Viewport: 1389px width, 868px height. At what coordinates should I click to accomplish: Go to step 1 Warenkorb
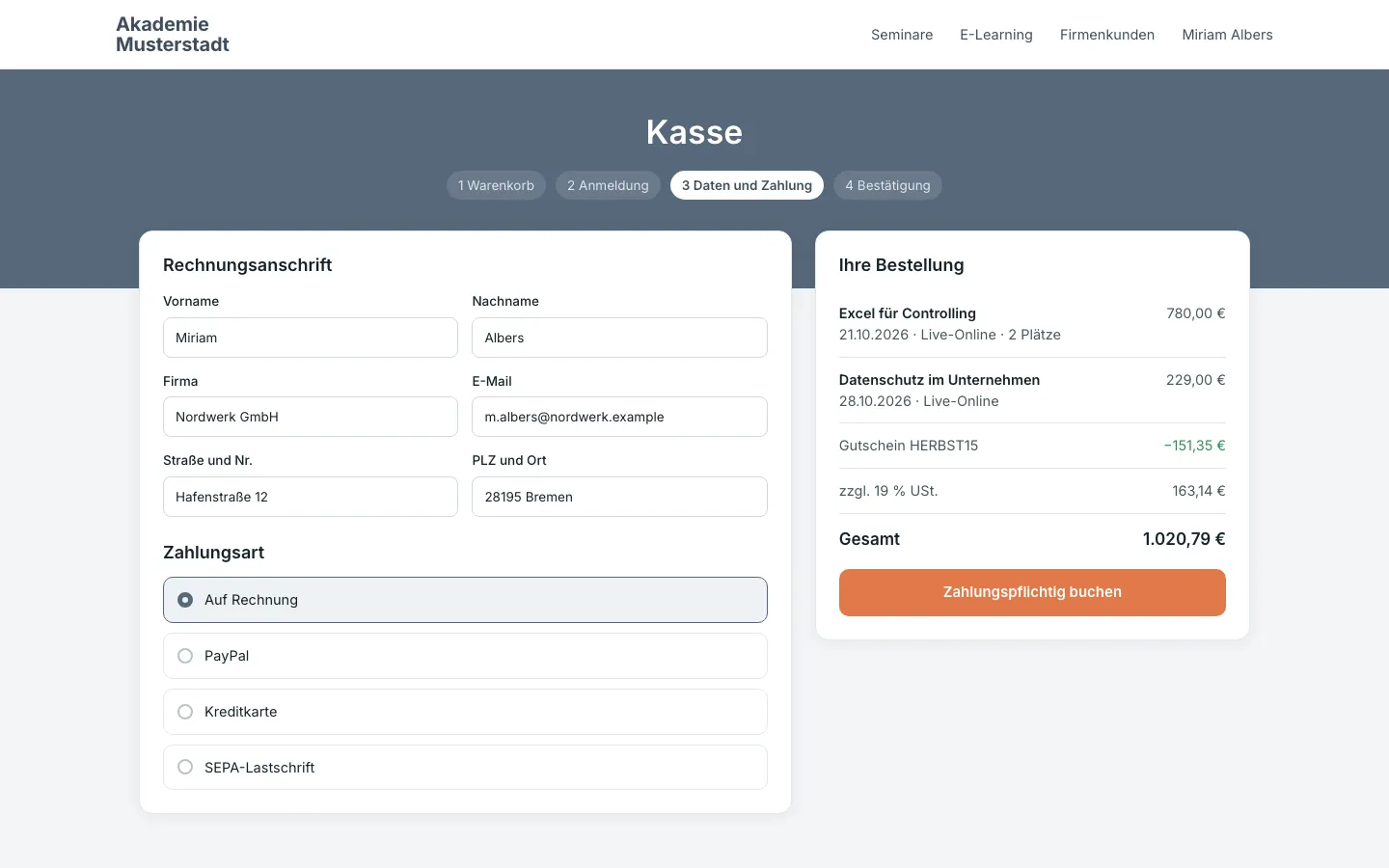tap(496, 185)
